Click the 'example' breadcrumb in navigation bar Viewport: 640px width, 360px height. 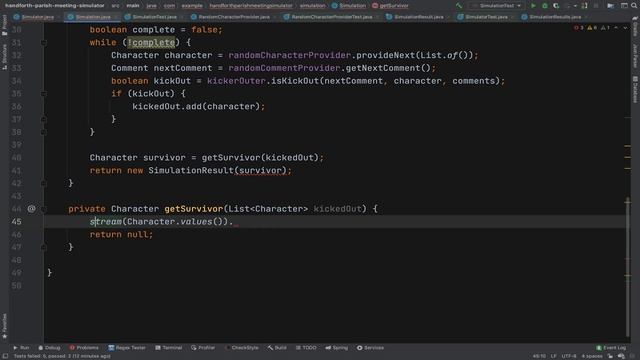click(x=192, y=6)
